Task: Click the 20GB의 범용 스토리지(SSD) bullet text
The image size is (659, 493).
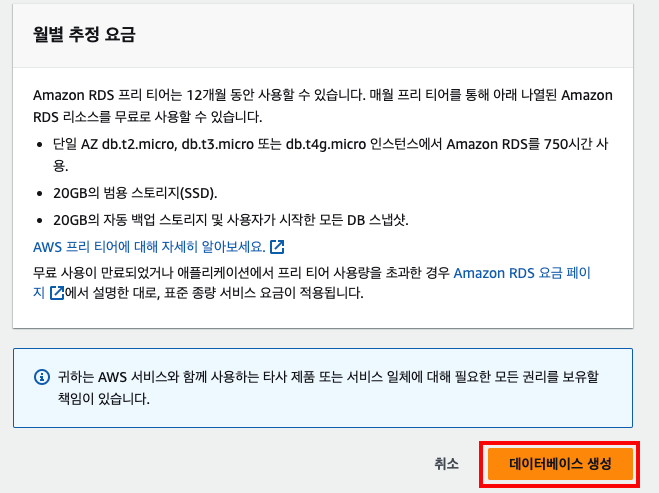Action: (135, 193)
